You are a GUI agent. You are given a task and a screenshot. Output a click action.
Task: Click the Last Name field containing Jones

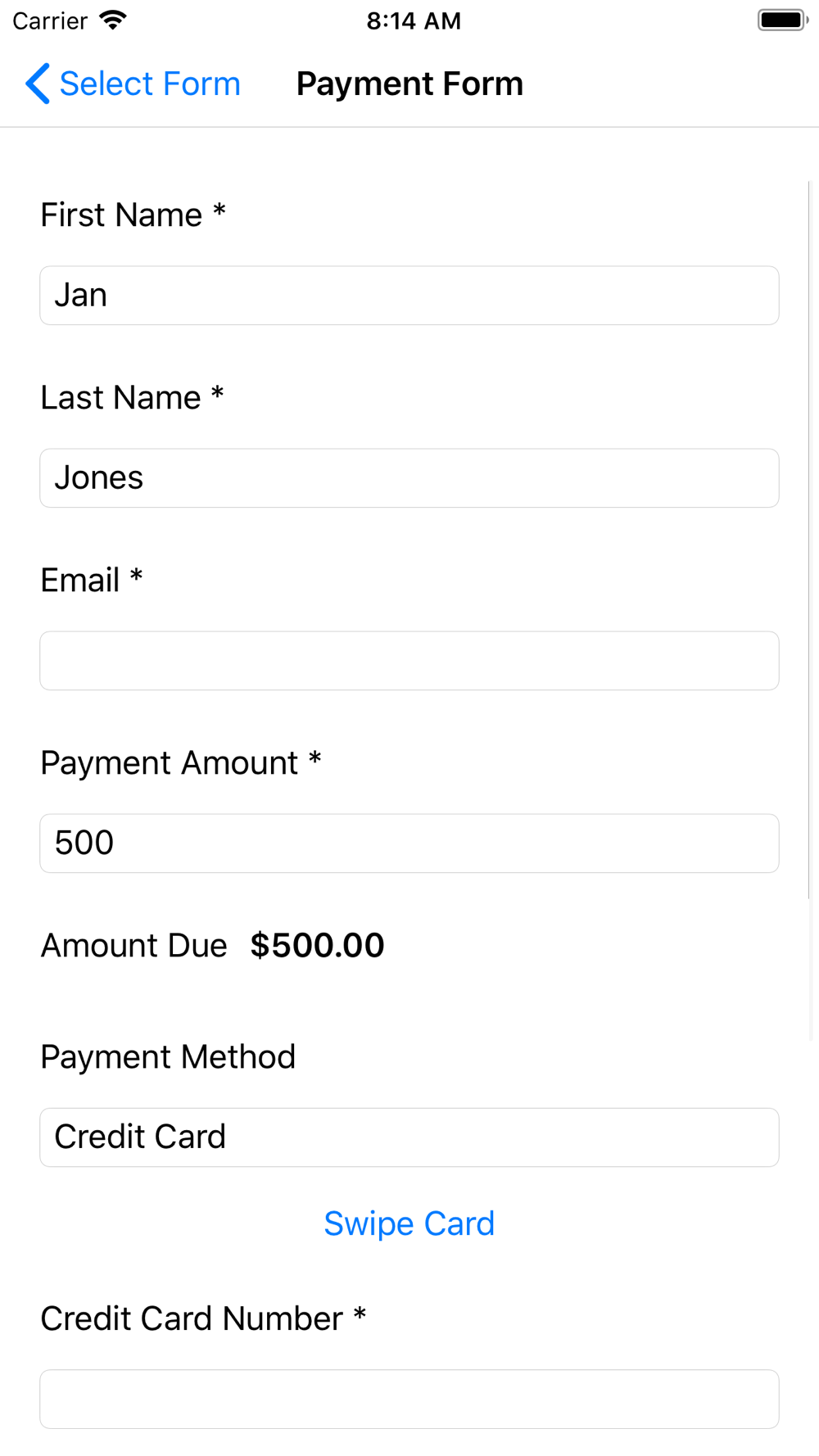(x=409, y=478)
